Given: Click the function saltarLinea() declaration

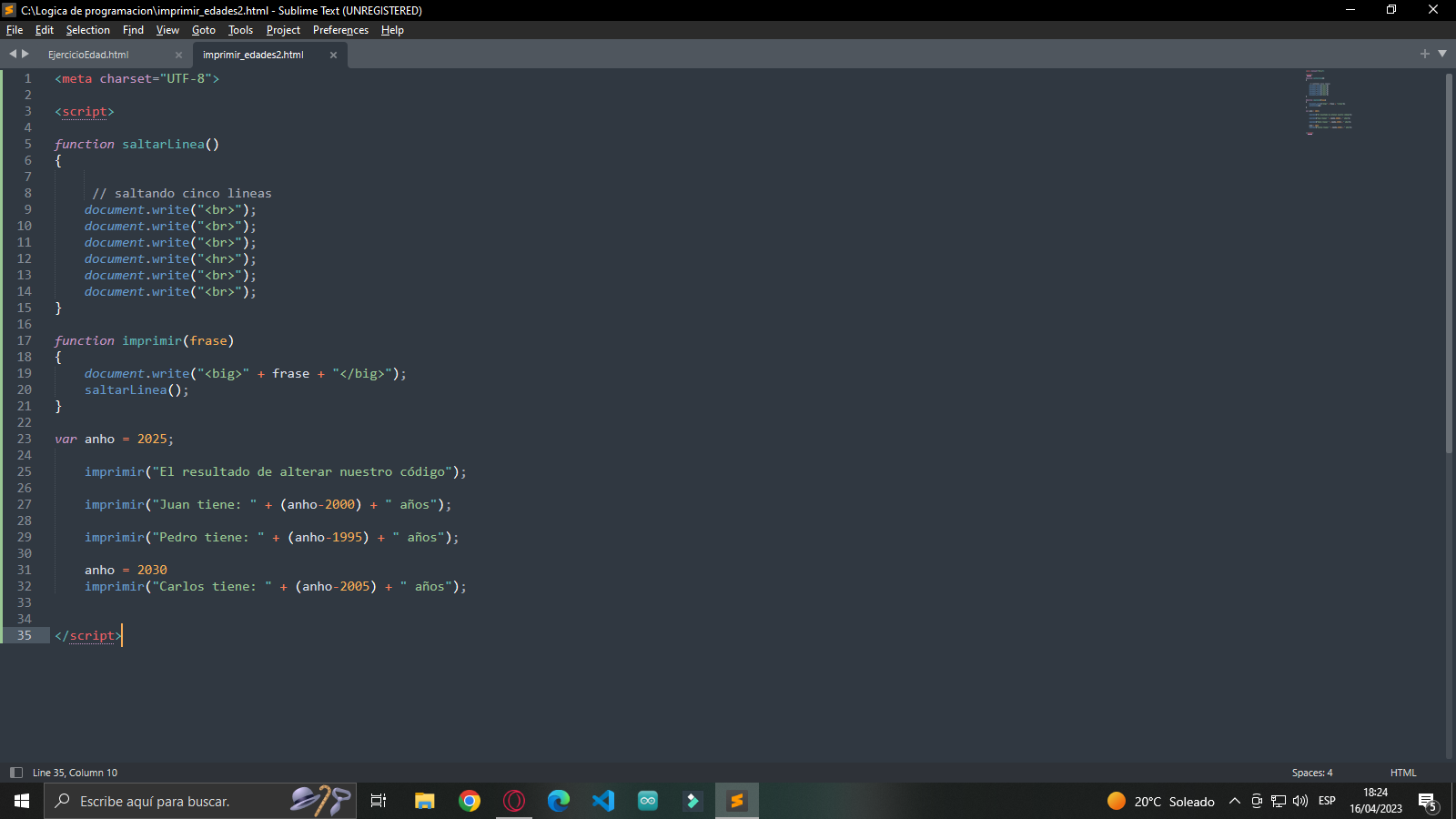Looking at the screenshot, I should click(136, 145).
